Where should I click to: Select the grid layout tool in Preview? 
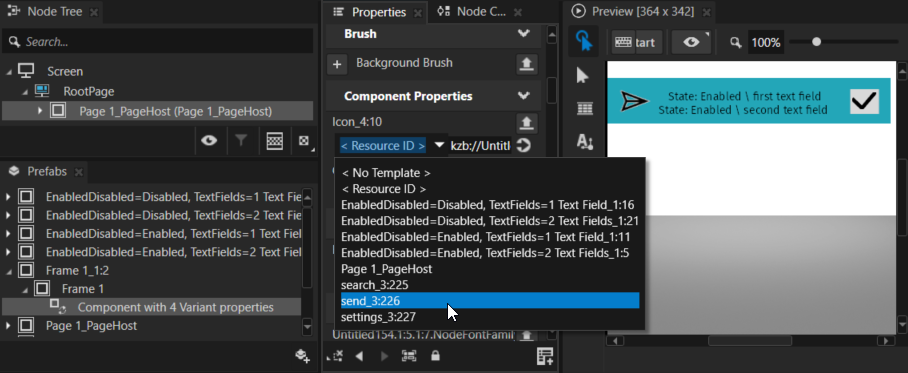tap(585, 108)
